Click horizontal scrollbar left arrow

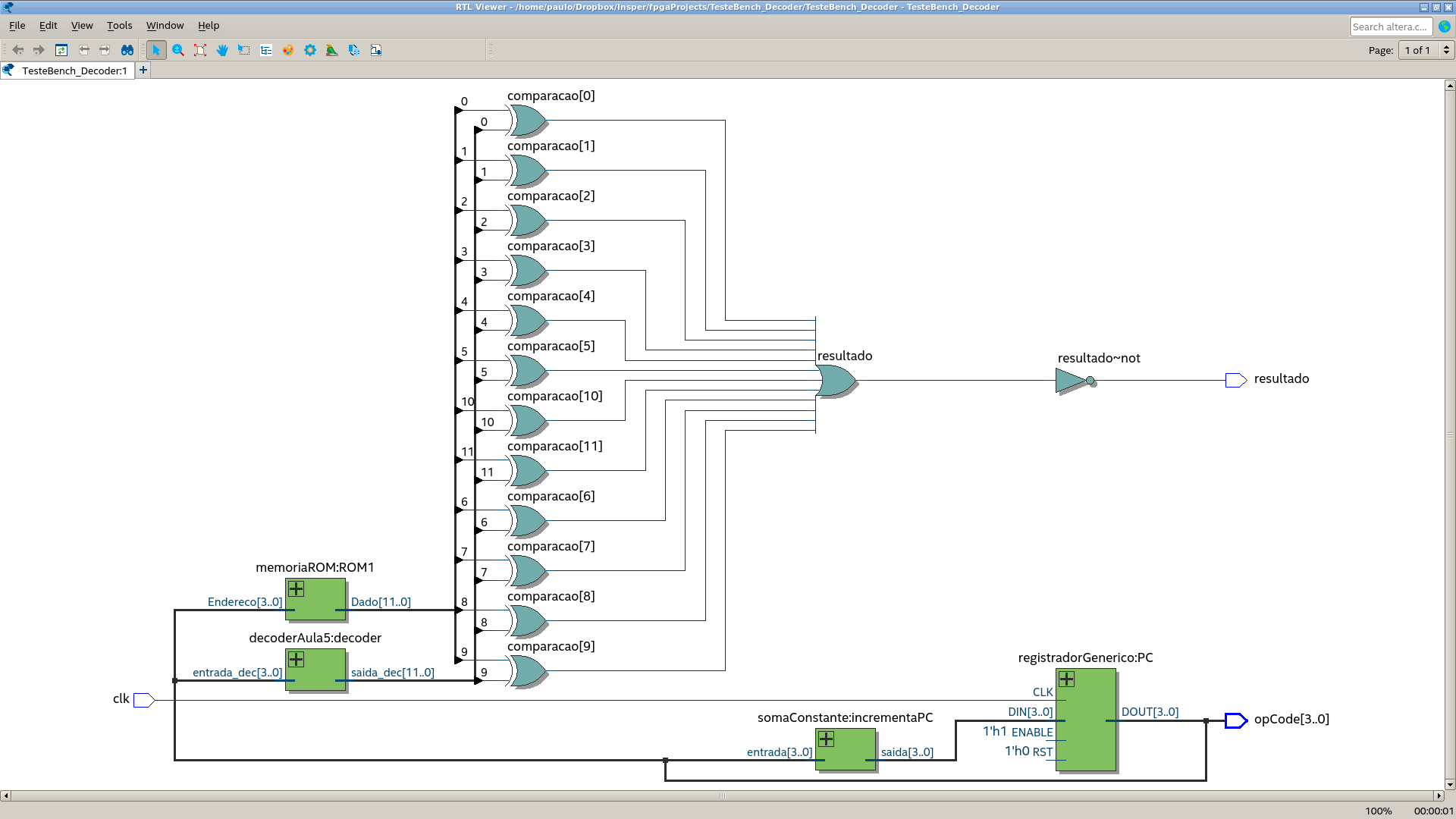pyautogui.click(x=5, y=795)
